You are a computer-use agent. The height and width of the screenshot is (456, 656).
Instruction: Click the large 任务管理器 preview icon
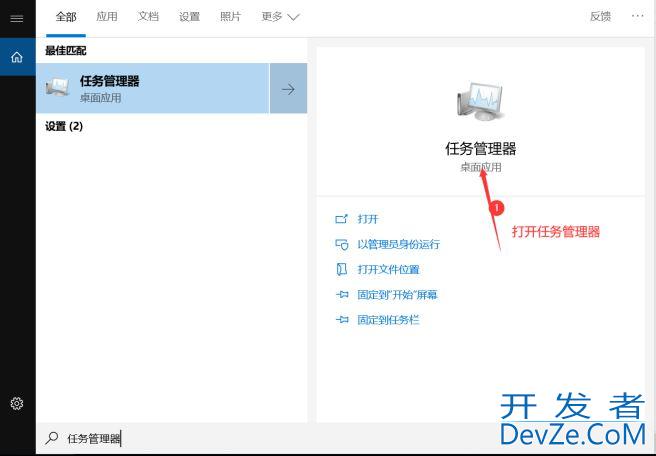(x=480, y=102)
